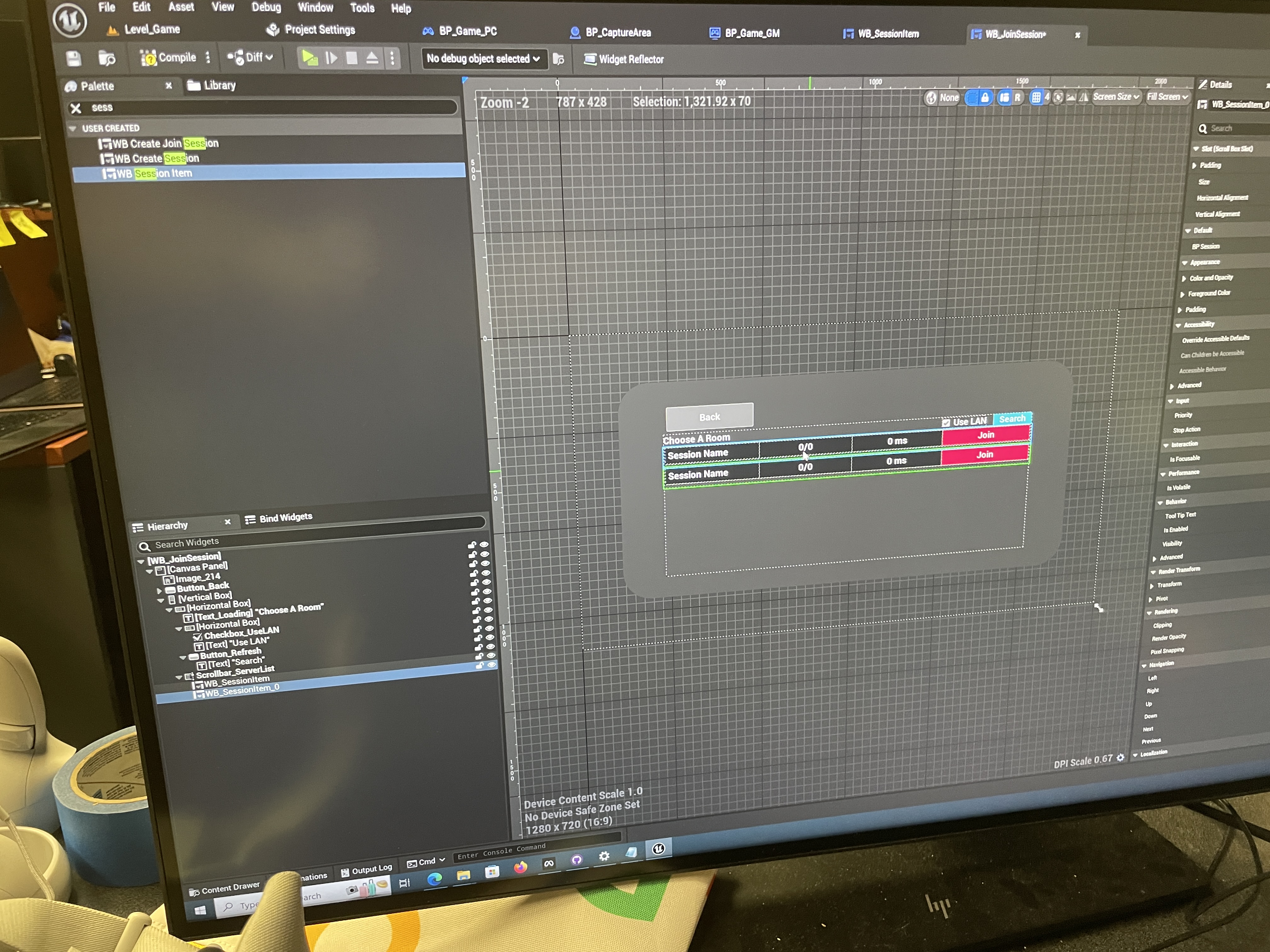Toggle visibility eye for WB_JoinSession root
The width and height of the screenshot is (1270, 952).
coord(484,545)
